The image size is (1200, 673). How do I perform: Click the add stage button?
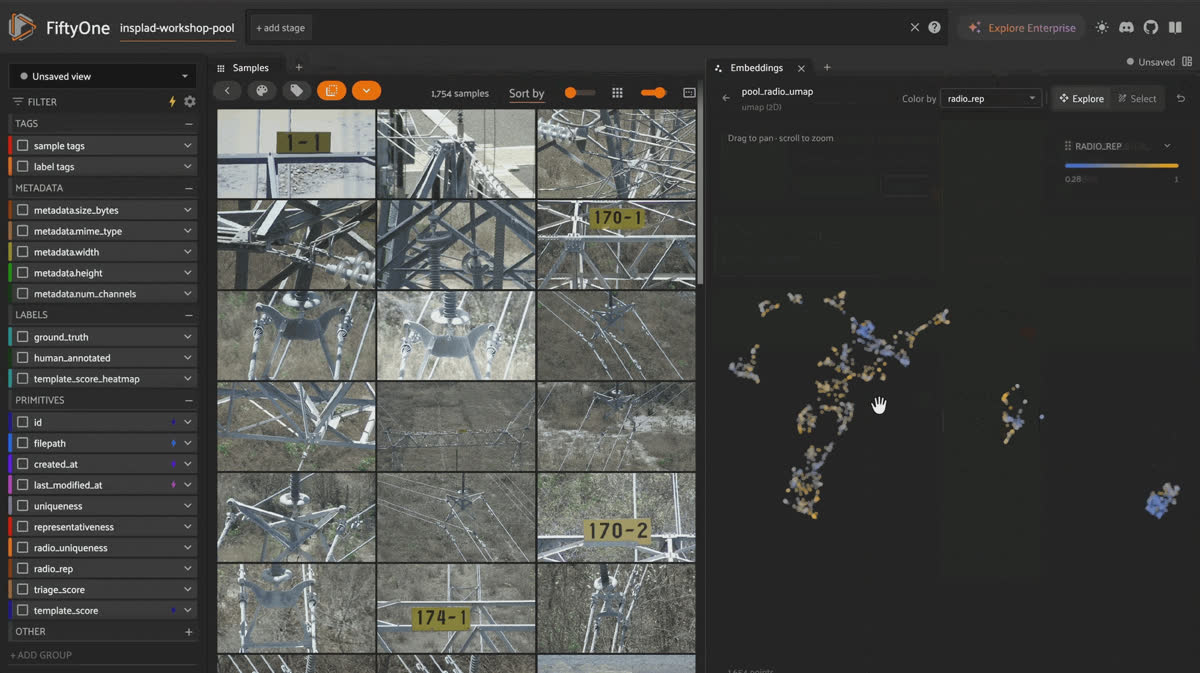pos(280,28)
